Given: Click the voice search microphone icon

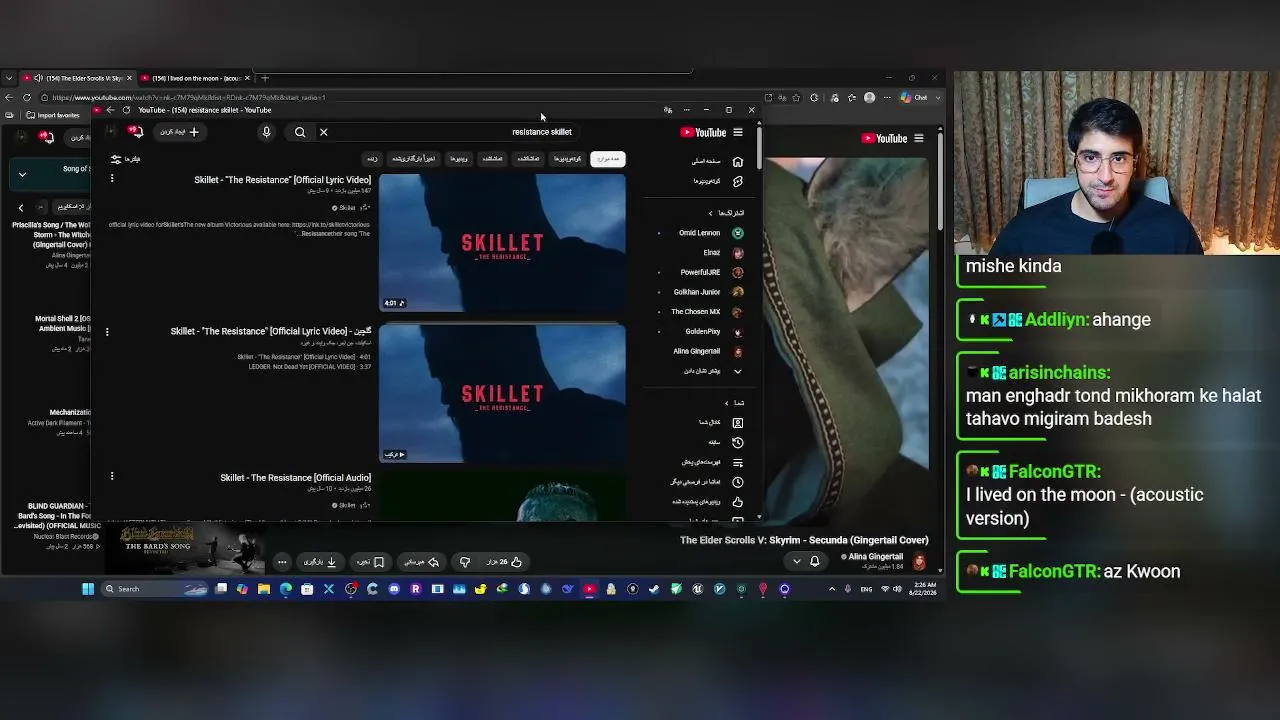Looking at the screenshot, I should pyautogui.click(x=266, y=132).
